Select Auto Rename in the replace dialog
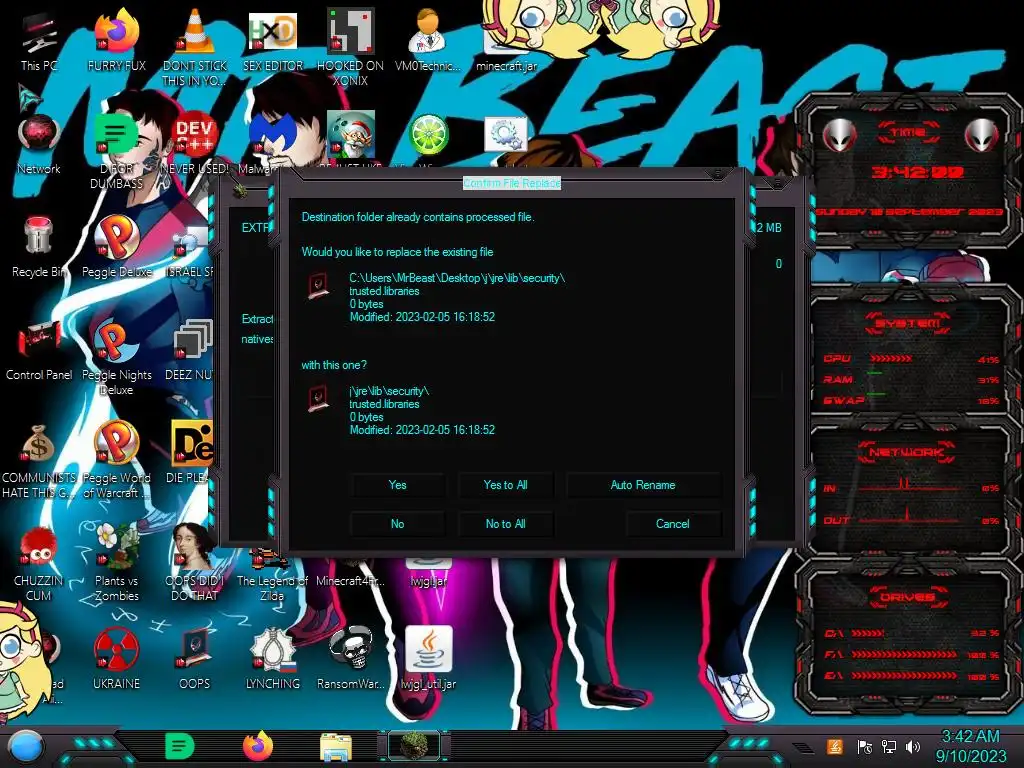Screen dimensions: 1024x768 point(643,485)
